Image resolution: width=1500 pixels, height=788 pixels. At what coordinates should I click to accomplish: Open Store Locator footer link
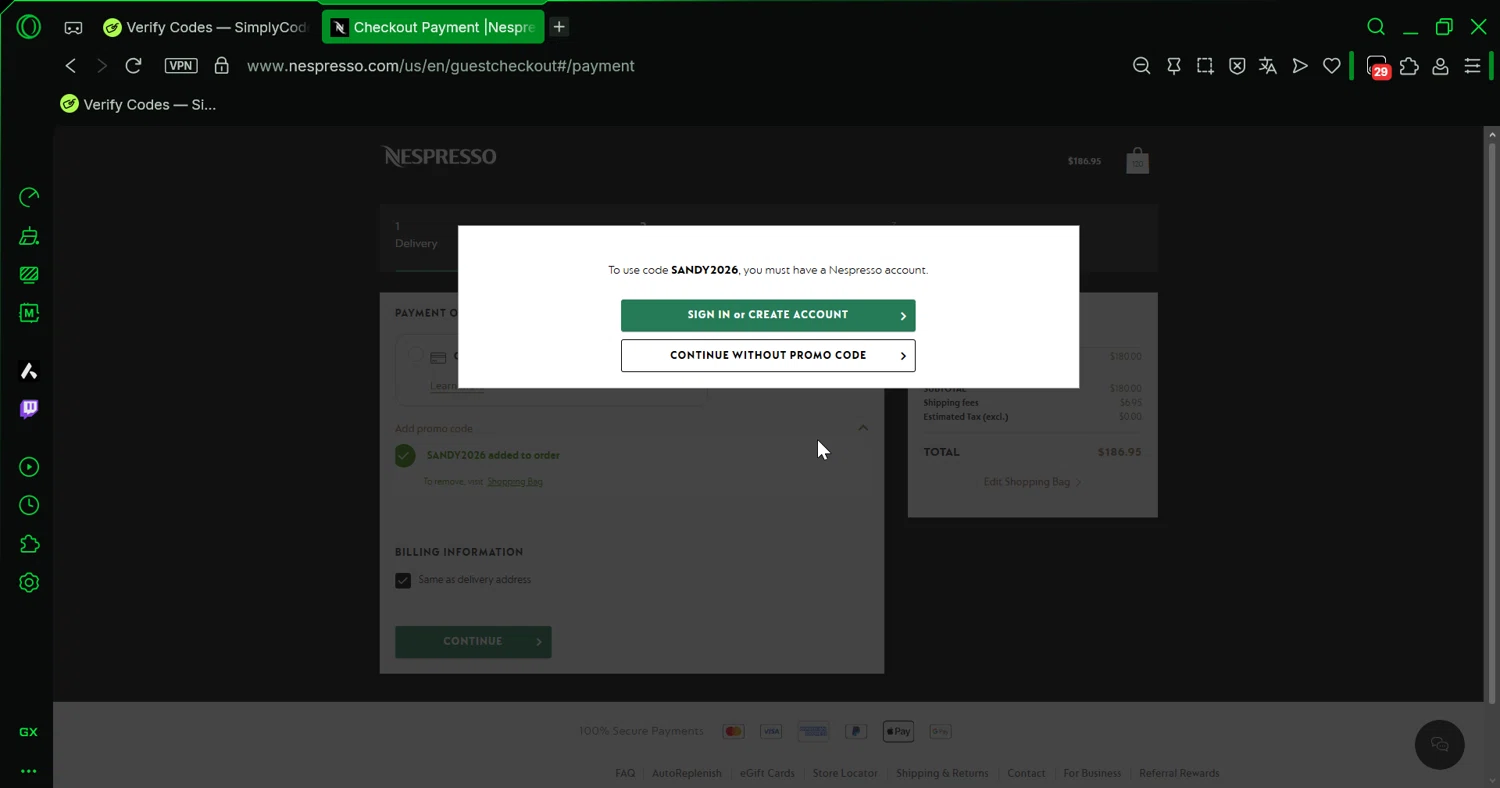845,773
